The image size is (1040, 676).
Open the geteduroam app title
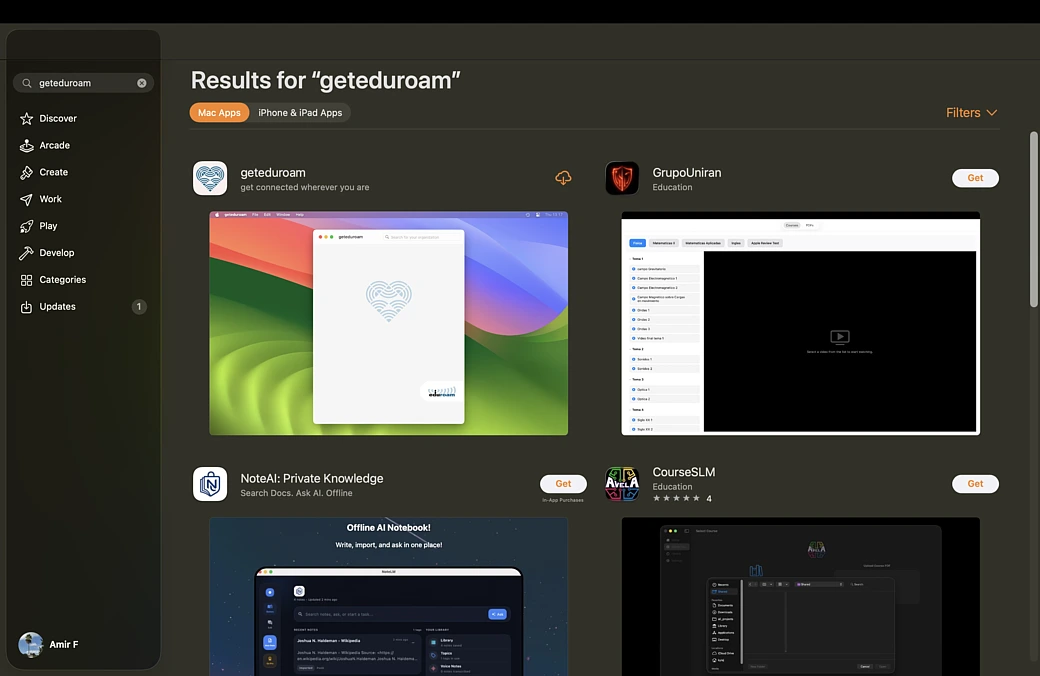[273, 172]
